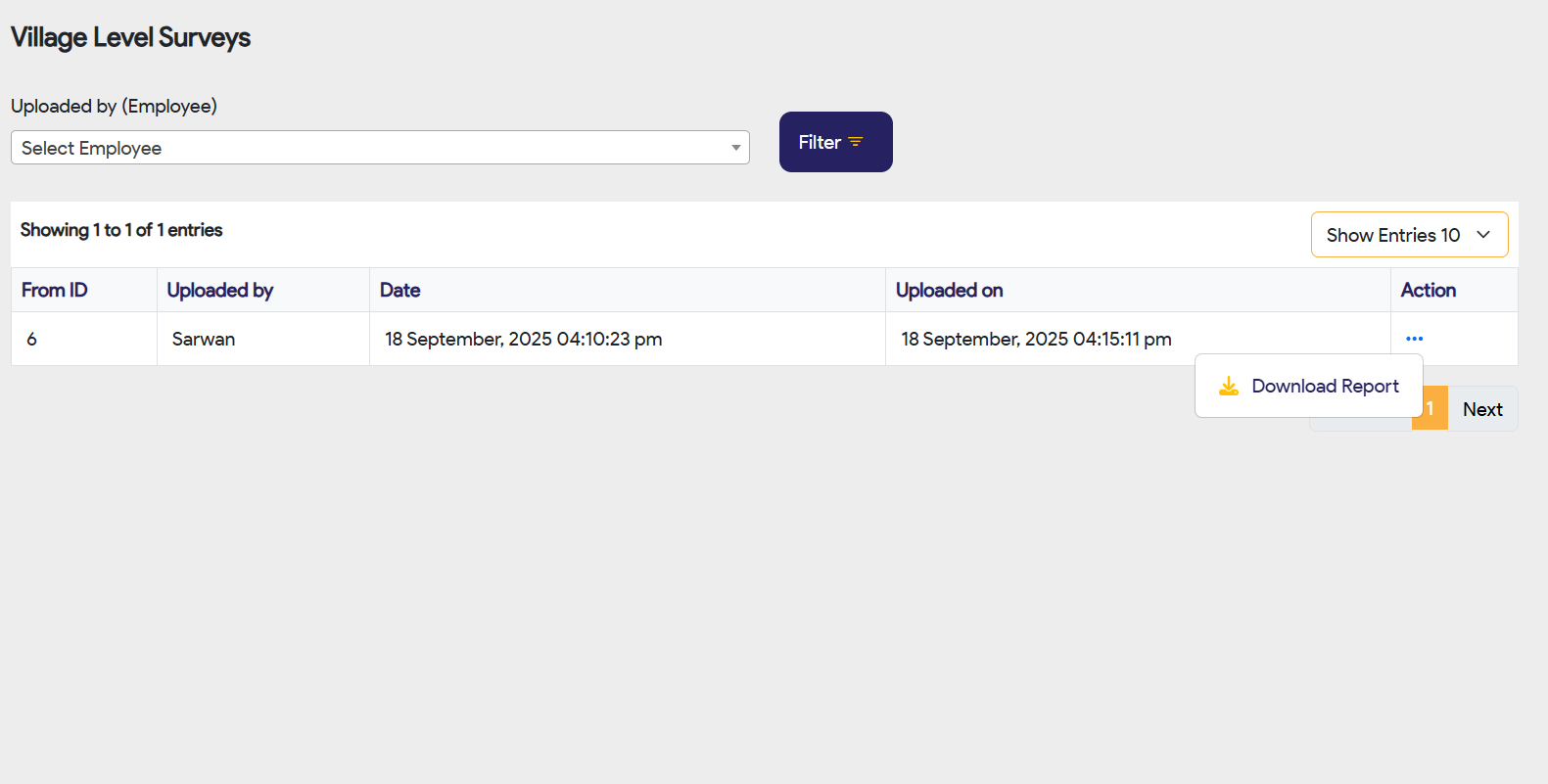Sort by the From ID column header

pos(55,291)
